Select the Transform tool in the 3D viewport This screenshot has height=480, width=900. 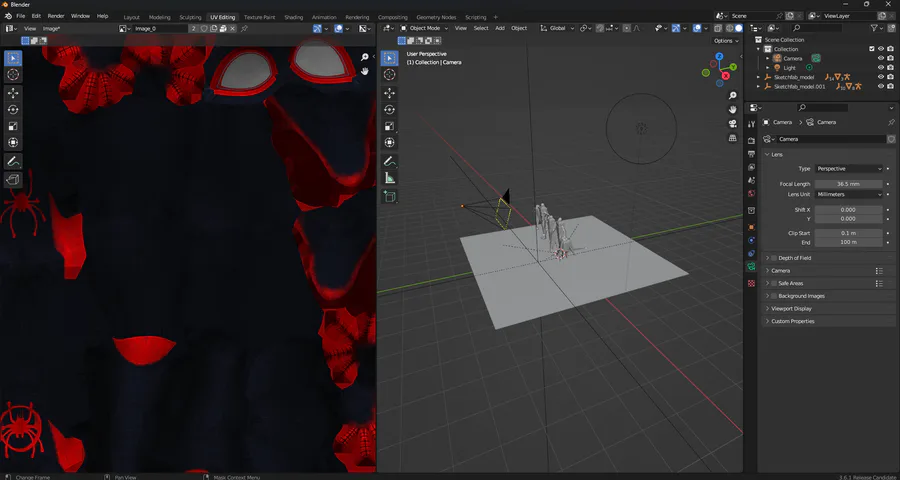(x=390, y=142)
